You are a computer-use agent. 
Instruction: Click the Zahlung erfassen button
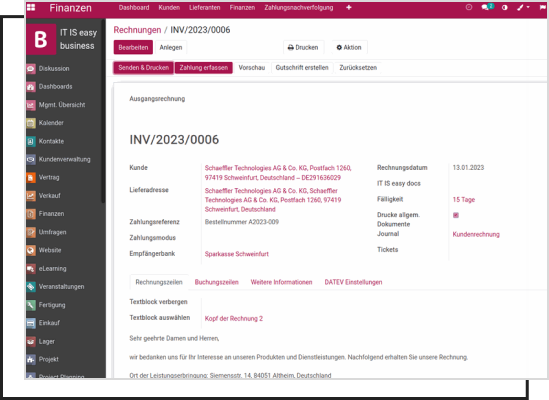coord(204,68)
